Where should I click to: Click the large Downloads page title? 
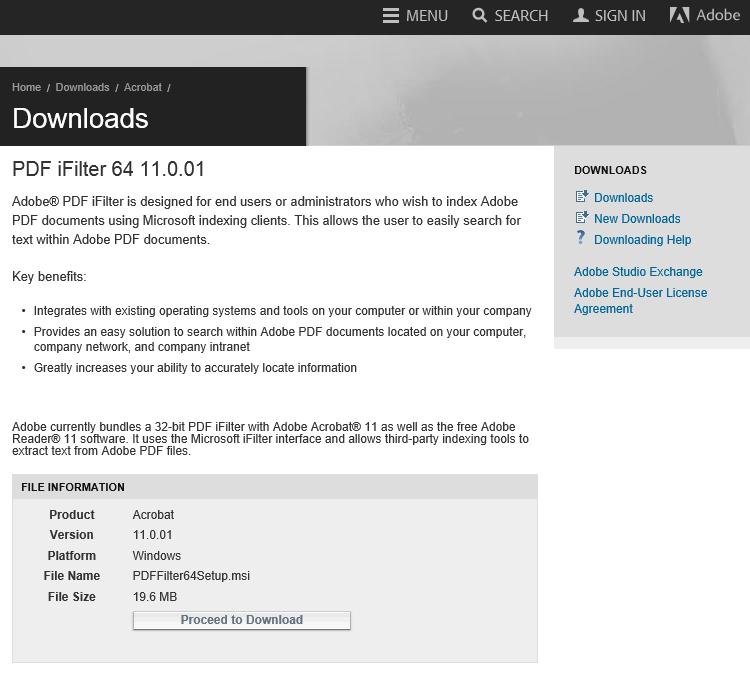tap(80, 118)
